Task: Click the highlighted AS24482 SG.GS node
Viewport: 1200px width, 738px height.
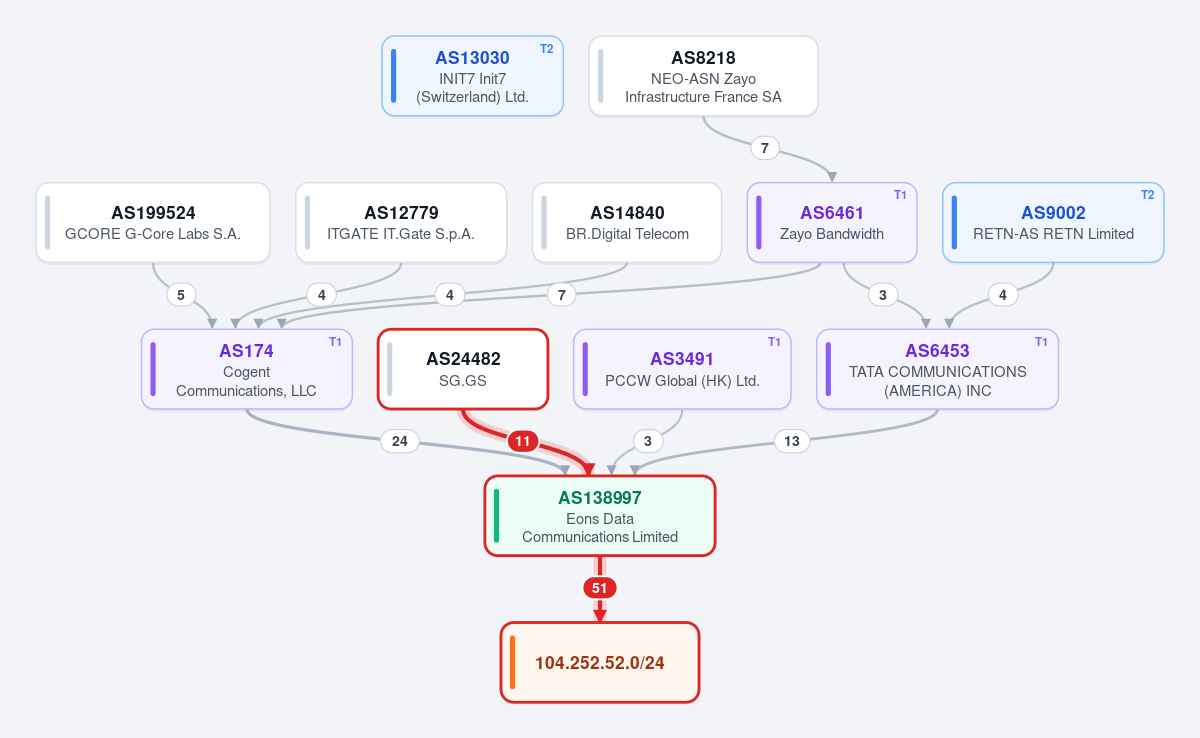Action: point(463,369)
